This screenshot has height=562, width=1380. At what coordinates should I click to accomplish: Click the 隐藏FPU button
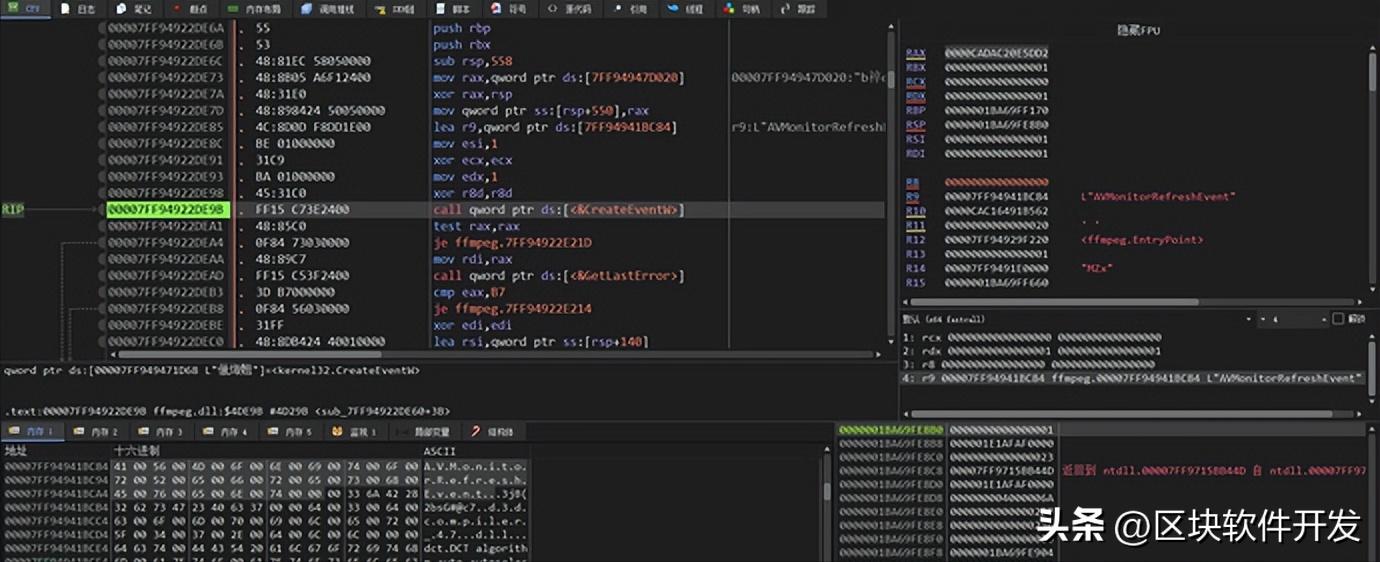click(1138, 31)
